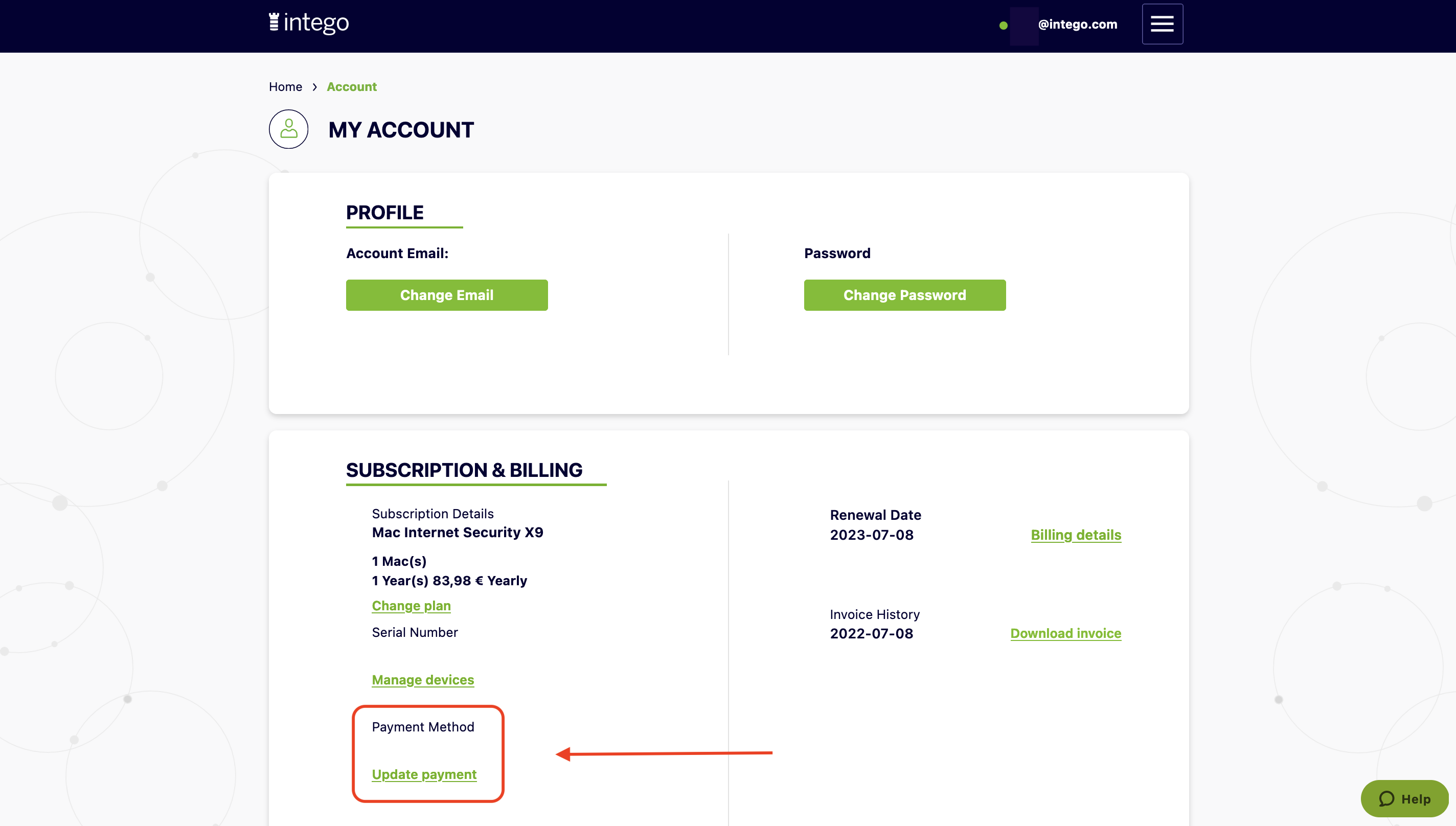Image resolution: width=1456 pixels, height=826 pixels.
Task: Click the green online status dot
Action: pyautogui.click(x=1003, y=25)
